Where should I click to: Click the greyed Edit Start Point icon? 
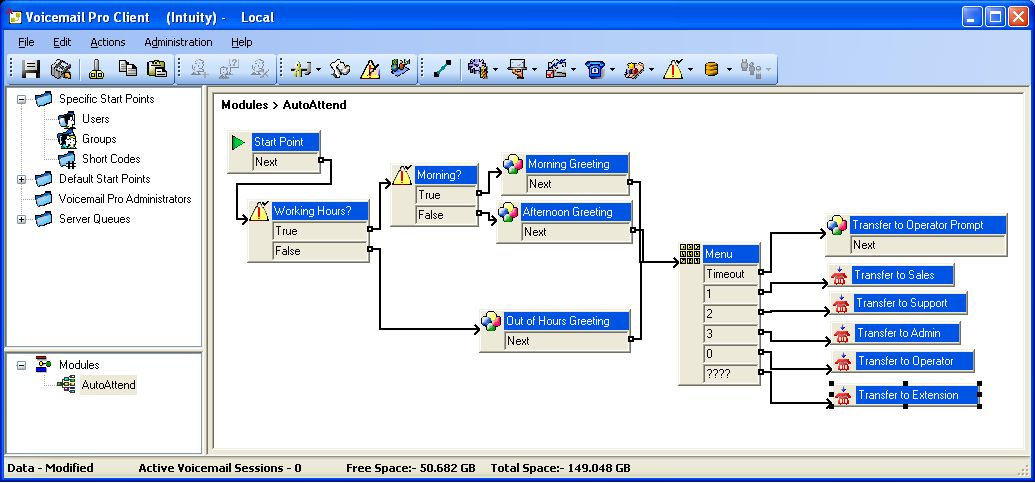pos(229,69)
